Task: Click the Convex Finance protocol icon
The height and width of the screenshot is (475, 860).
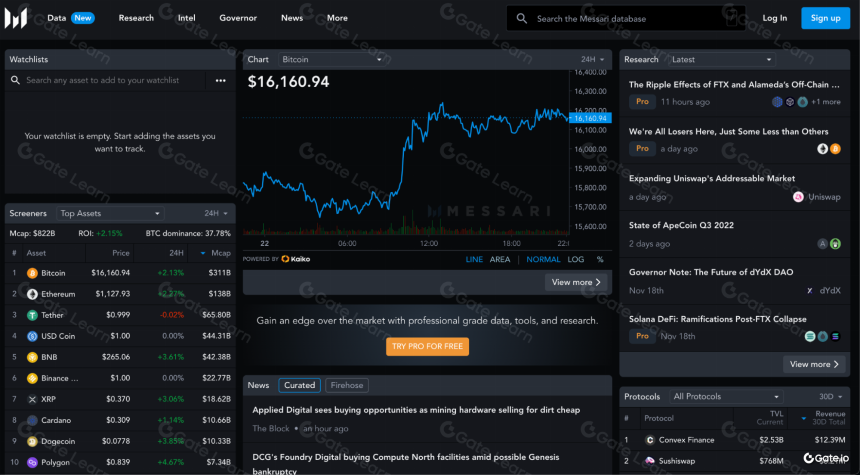Action: click(650, 440)
